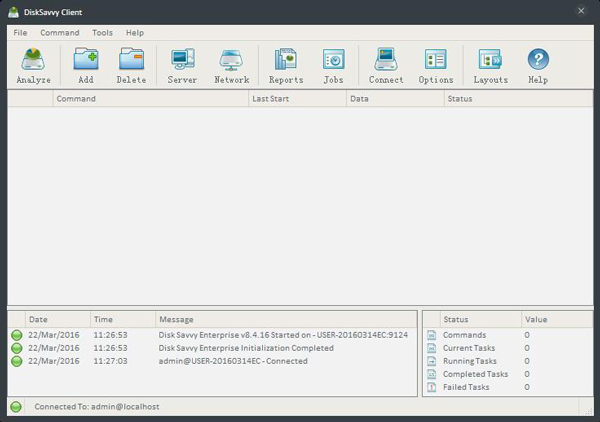
Task: Select the Completed Tasks status label
Action: point(475,374)
